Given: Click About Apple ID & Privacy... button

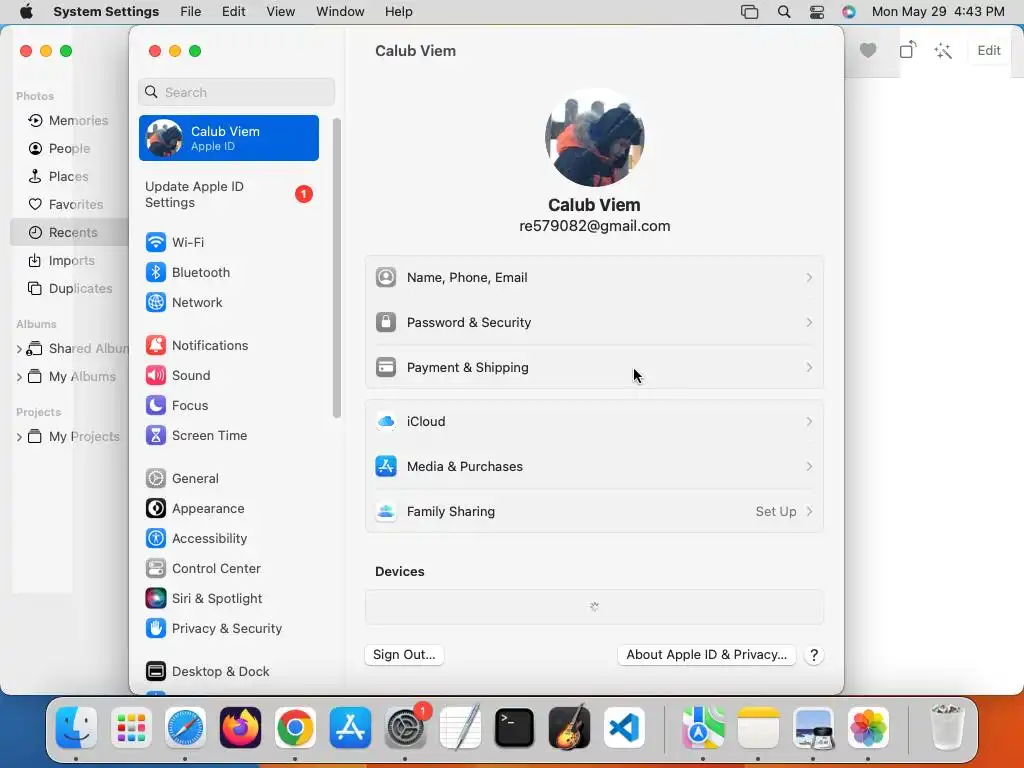Looking at the screenshot, I should pos(707,655).
